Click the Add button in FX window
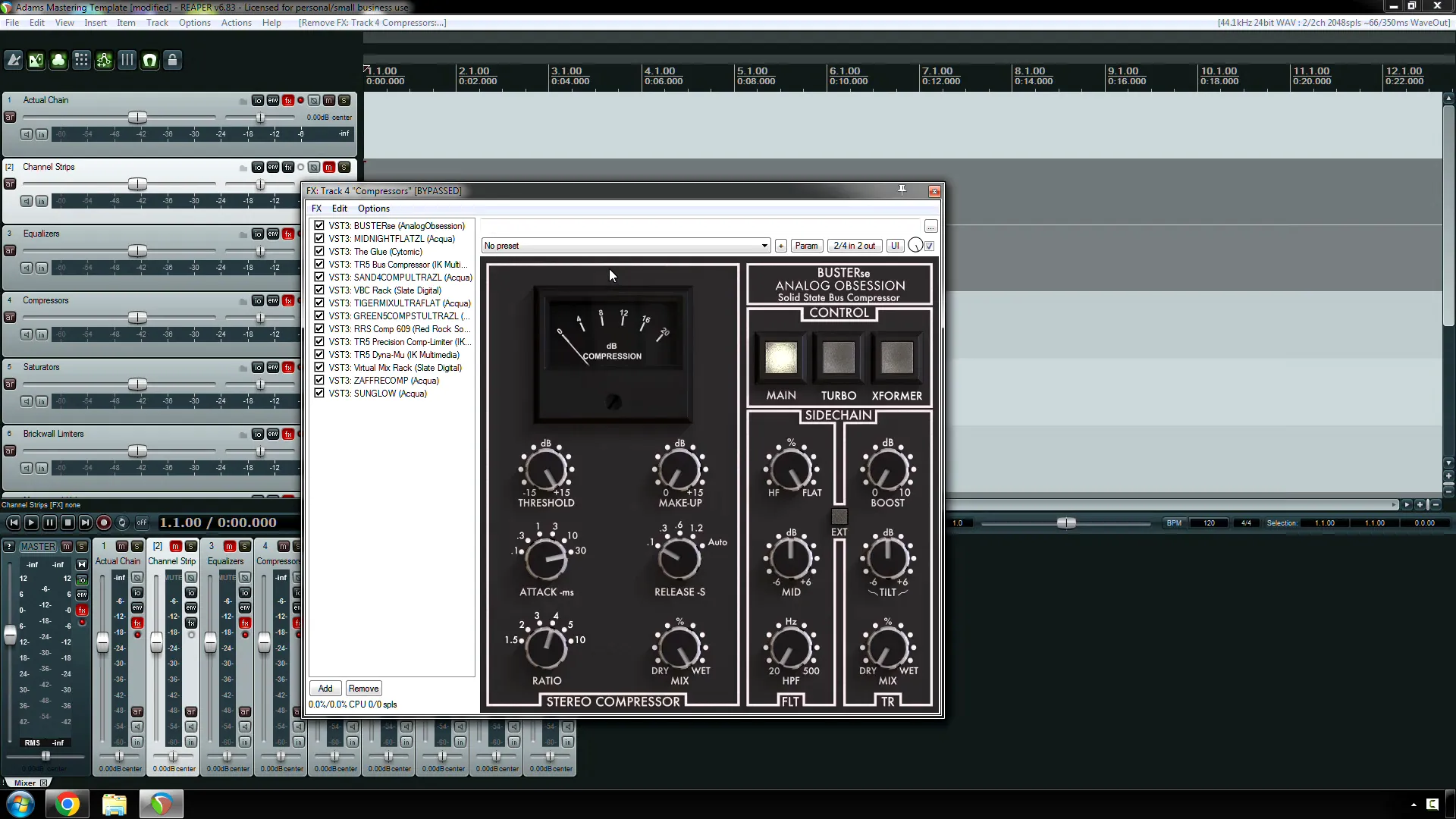 pos(325,689)
